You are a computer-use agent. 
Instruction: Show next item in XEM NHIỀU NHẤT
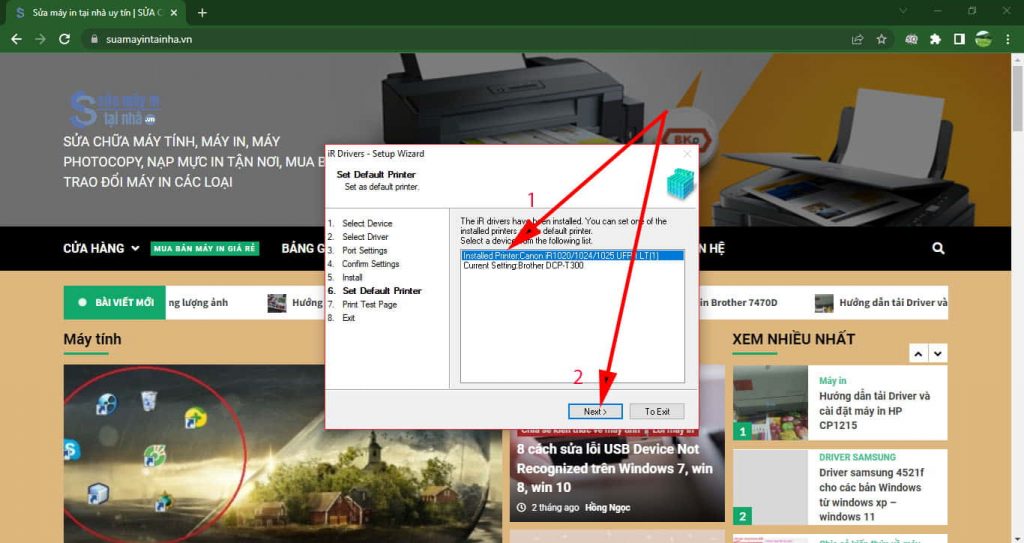[x=938, y=354]
